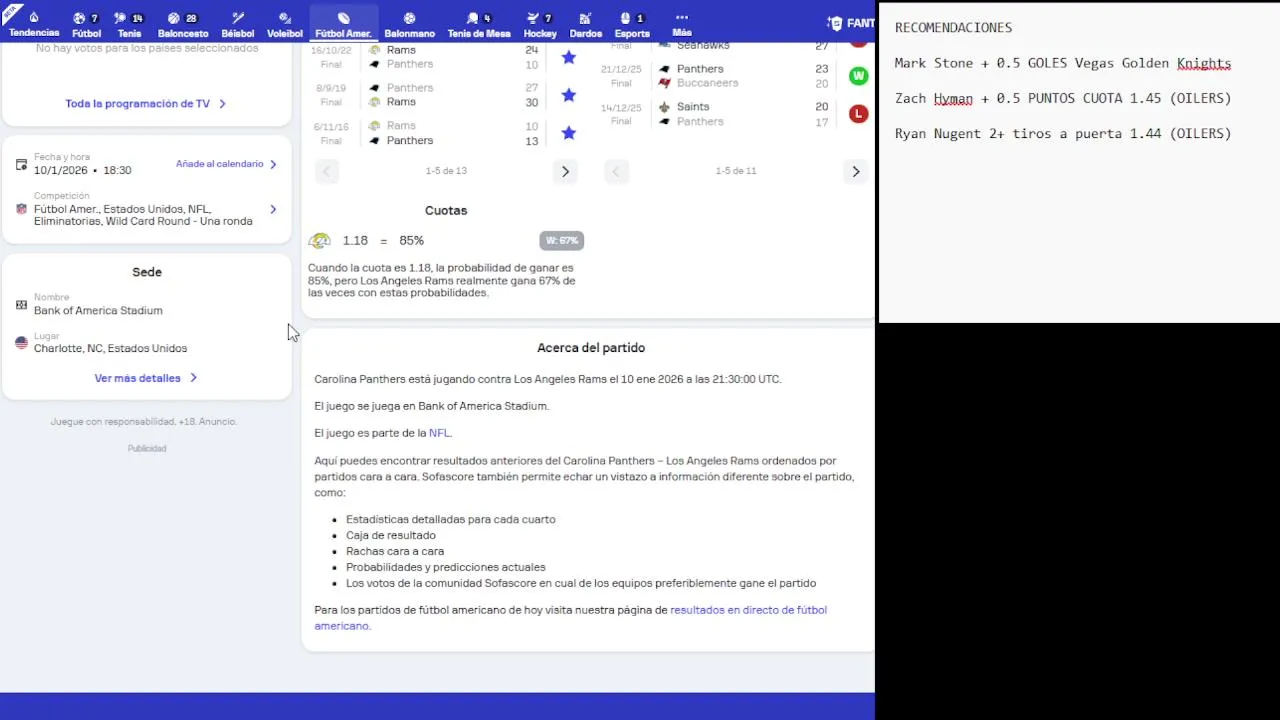
Task: Toggle star for the 6/11/16 Rams-Panthers match
Action: pos(568,133)
